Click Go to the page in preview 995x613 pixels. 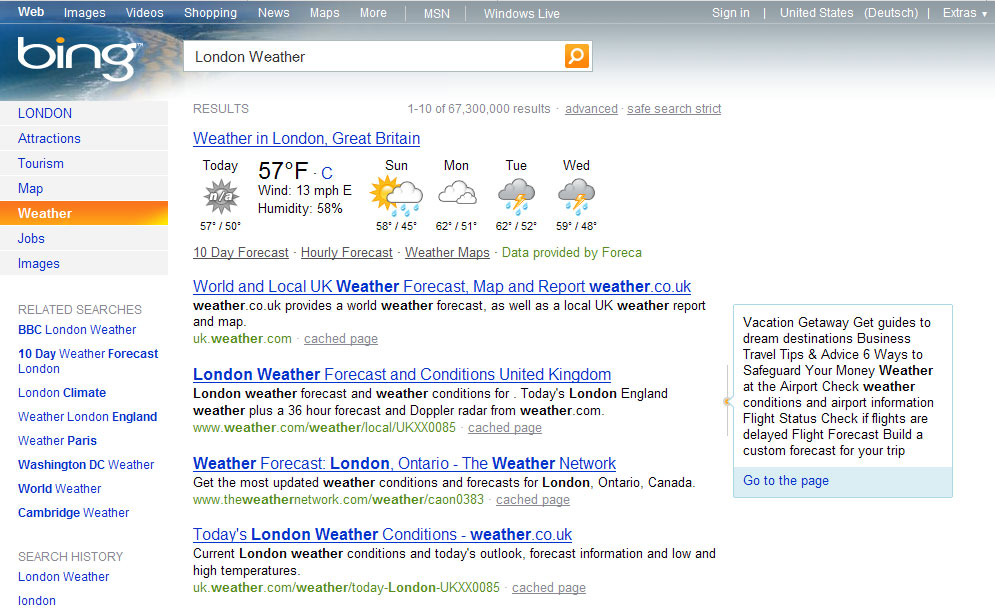(786, 480)
